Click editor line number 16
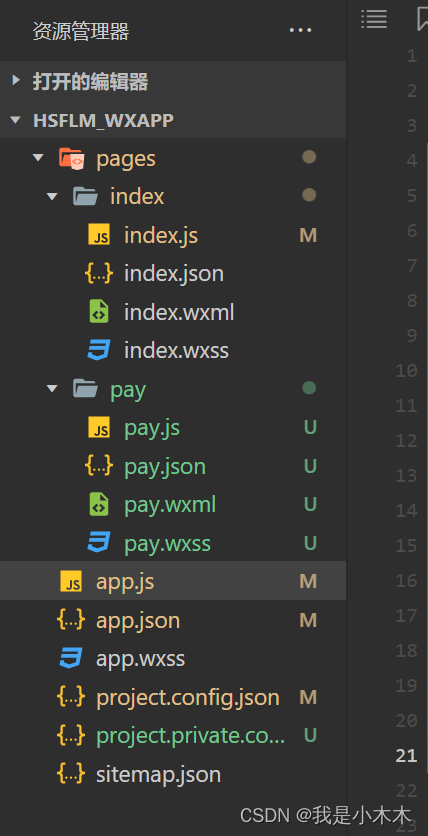 click(406, 580)
